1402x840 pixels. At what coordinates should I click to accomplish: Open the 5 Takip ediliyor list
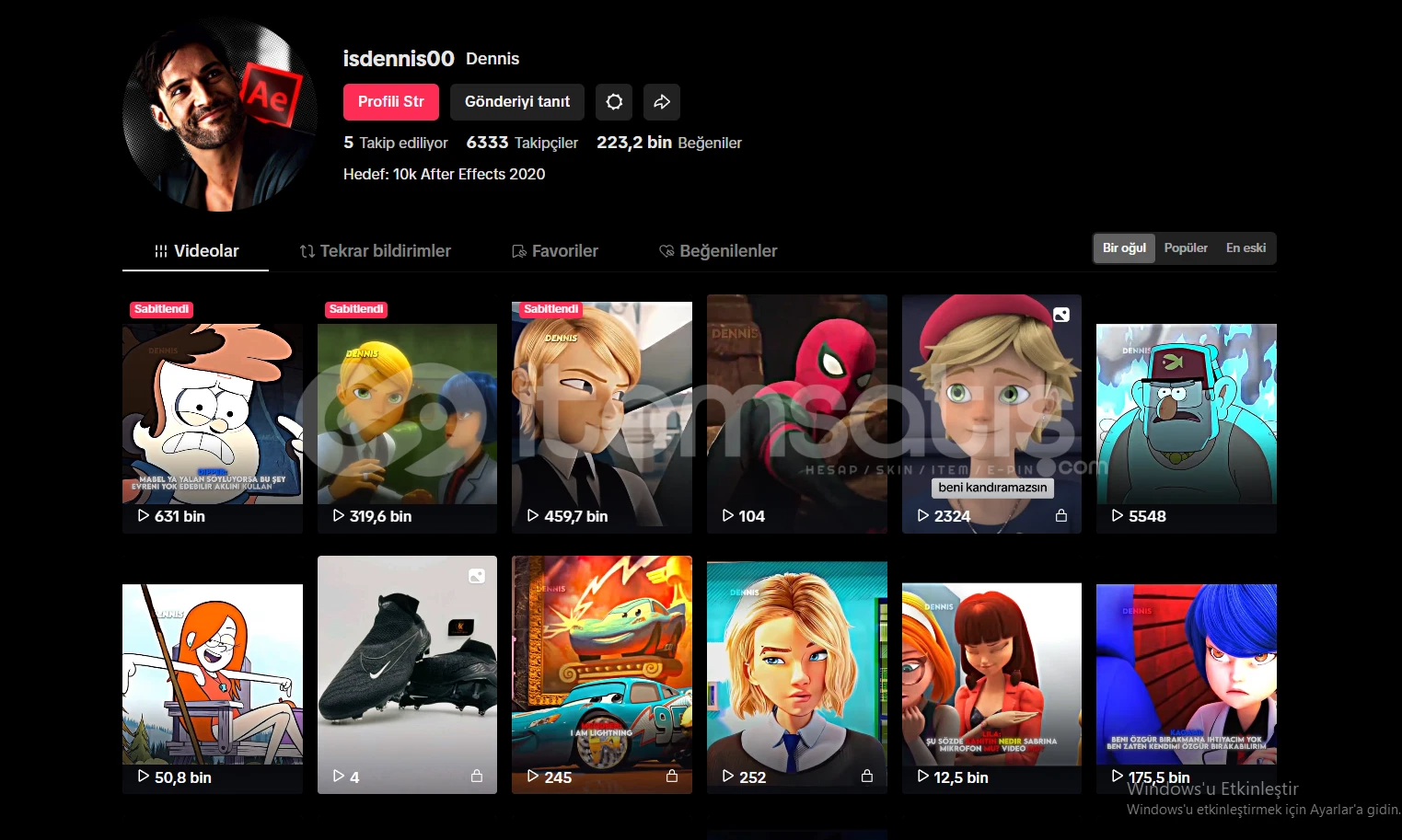[x=396, y=143]
